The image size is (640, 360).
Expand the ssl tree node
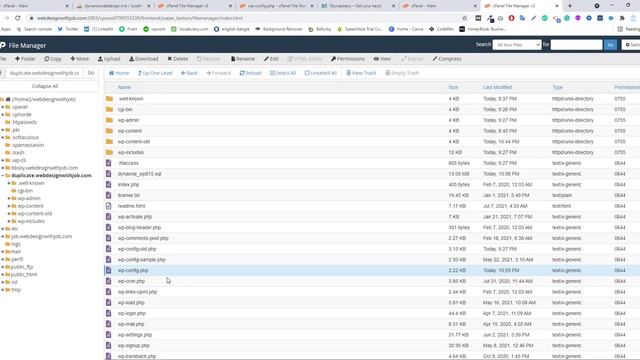2,282
